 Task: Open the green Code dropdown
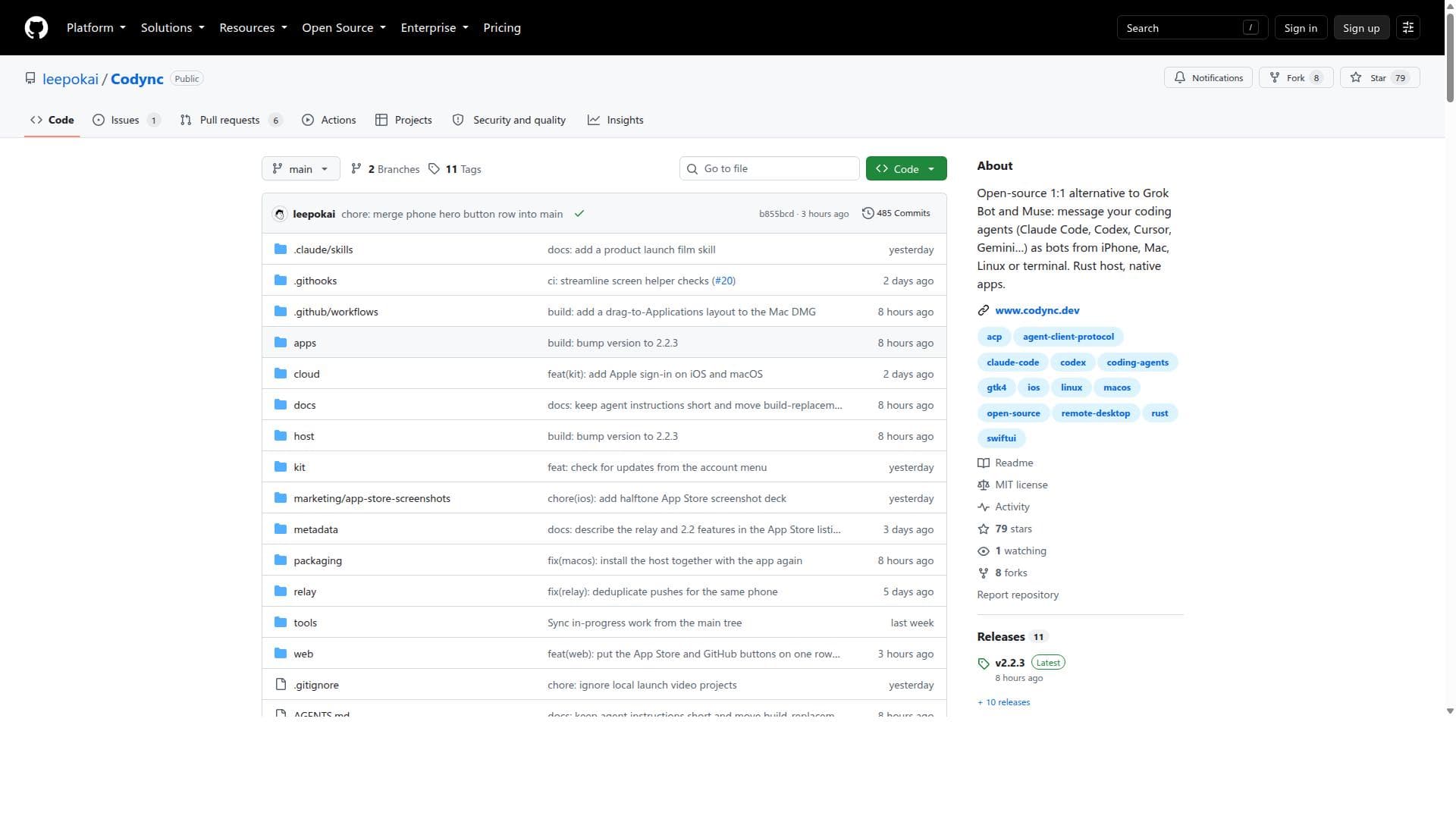tap(906, 169)
